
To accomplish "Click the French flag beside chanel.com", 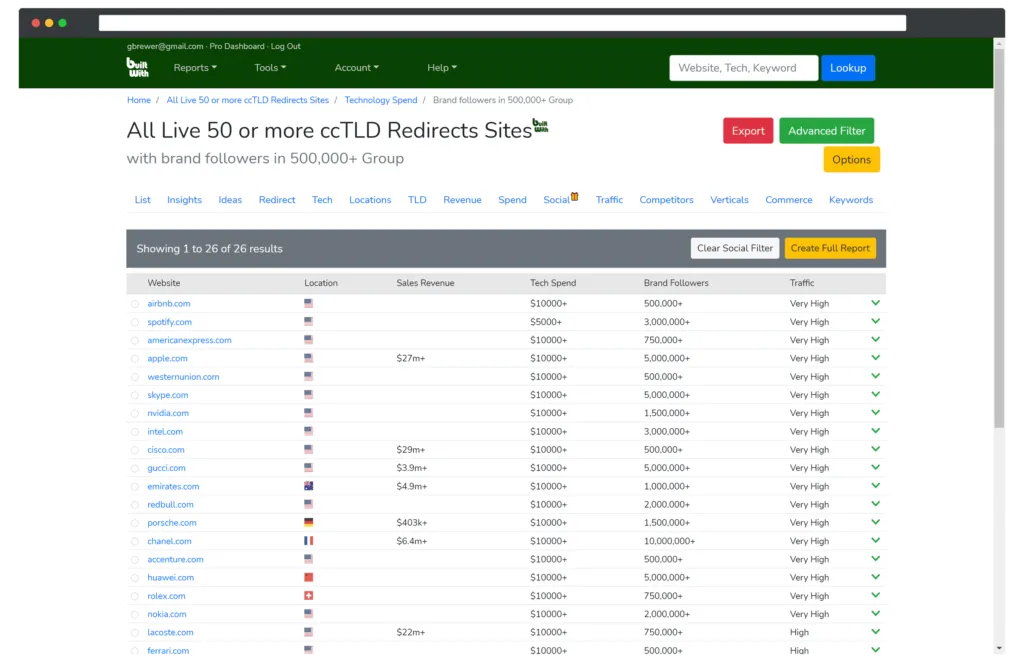I will coord(308,541).
